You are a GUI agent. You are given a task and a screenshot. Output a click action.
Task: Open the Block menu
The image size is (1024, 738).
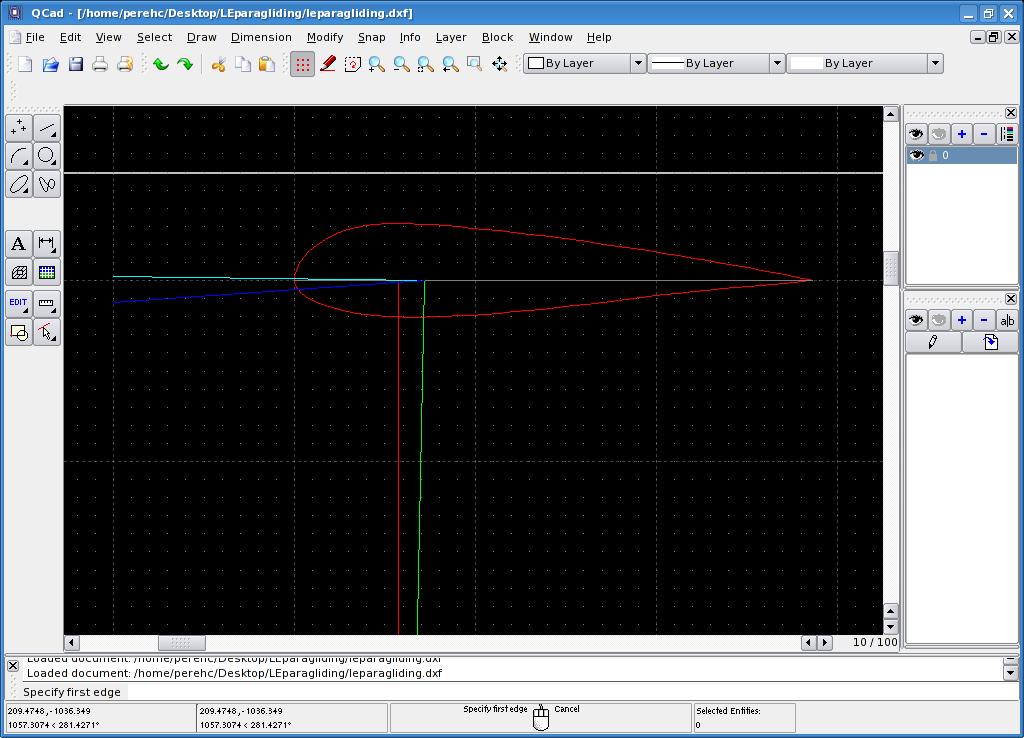tap(498, 37)
